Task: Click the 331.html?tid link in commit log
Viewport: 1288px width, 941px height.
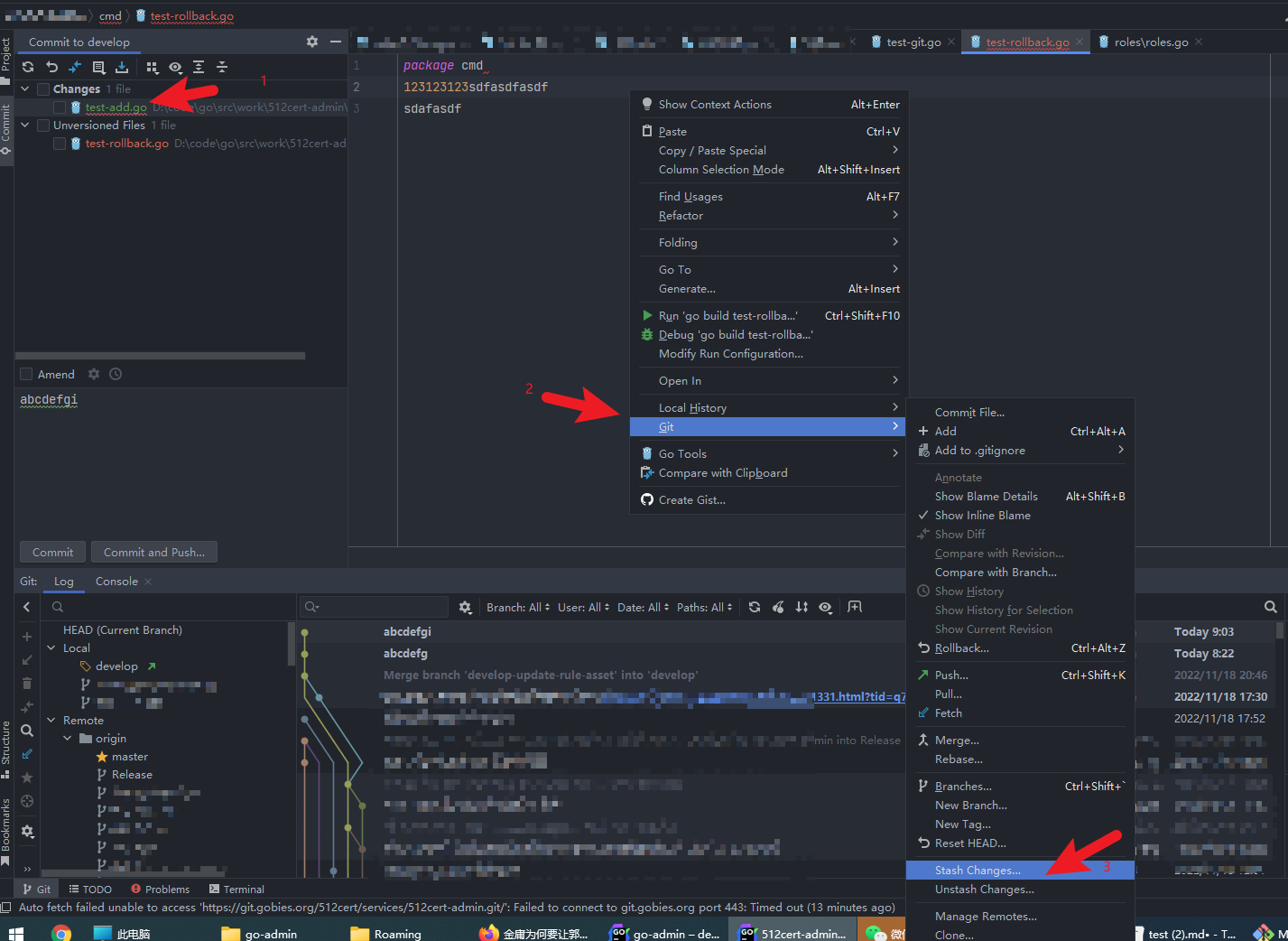Action: (859, 696)
